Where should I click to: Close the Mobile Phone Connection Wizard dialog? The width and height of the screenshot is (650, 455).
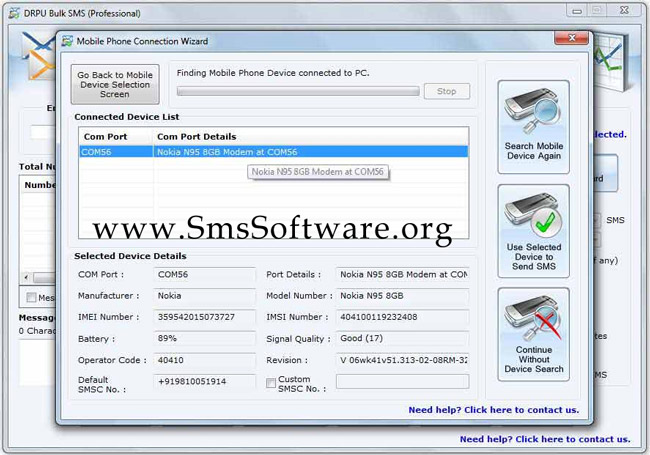click(x=571, y=38)
